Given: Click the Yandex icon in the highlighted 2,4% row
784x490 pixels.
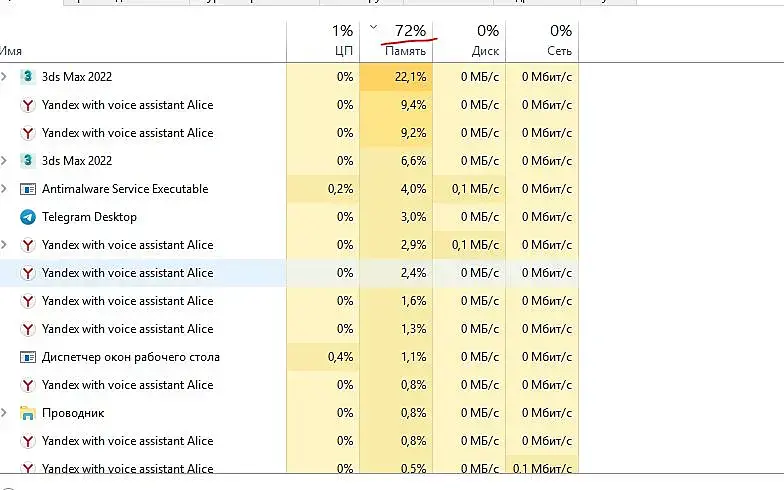Looking at the screenshot, I should pos(28,273).
